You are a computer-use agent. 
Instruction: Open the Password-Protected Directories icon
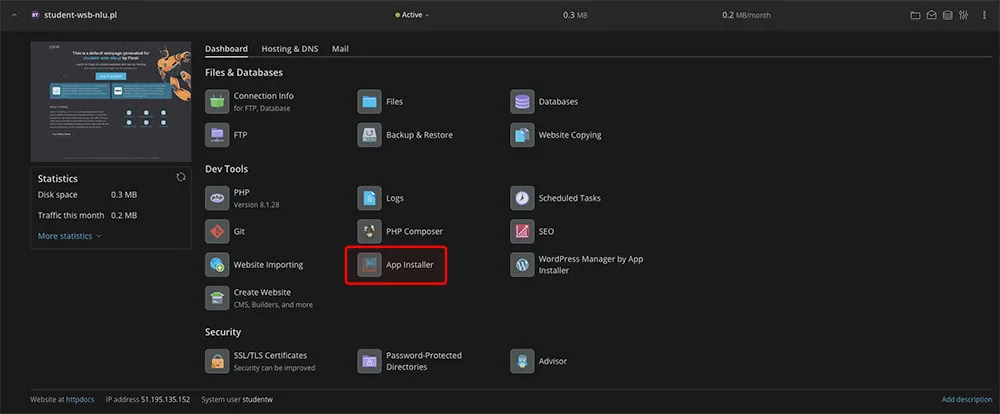coord(369,360)
